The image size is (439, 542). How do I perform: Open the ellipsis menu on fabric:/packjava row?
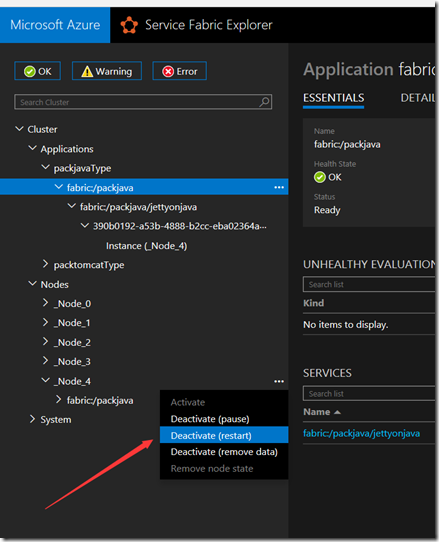pos(279,187)
